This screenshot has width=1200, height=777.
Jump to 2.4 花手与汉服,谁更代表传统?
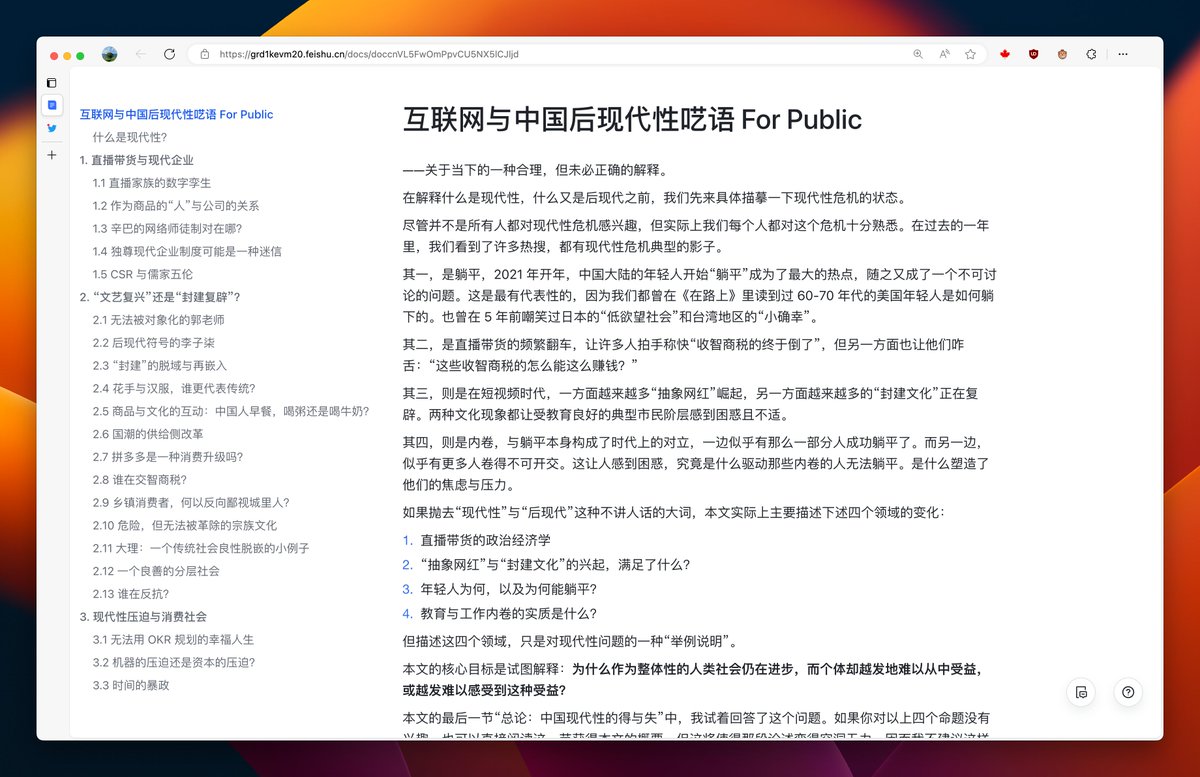[174, 388]
